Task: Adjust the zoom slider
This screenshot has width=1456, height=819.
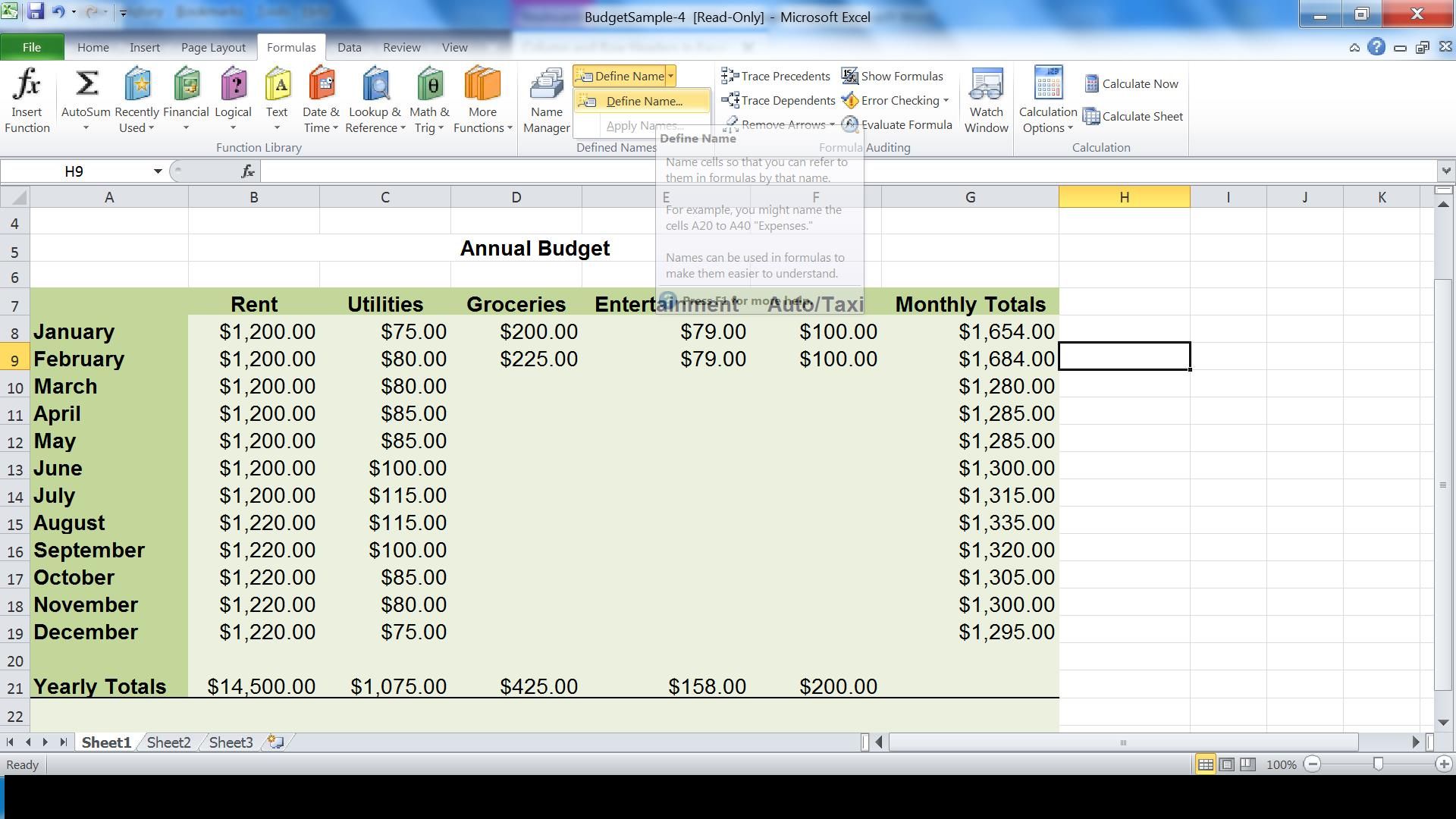Action: 1379,764
